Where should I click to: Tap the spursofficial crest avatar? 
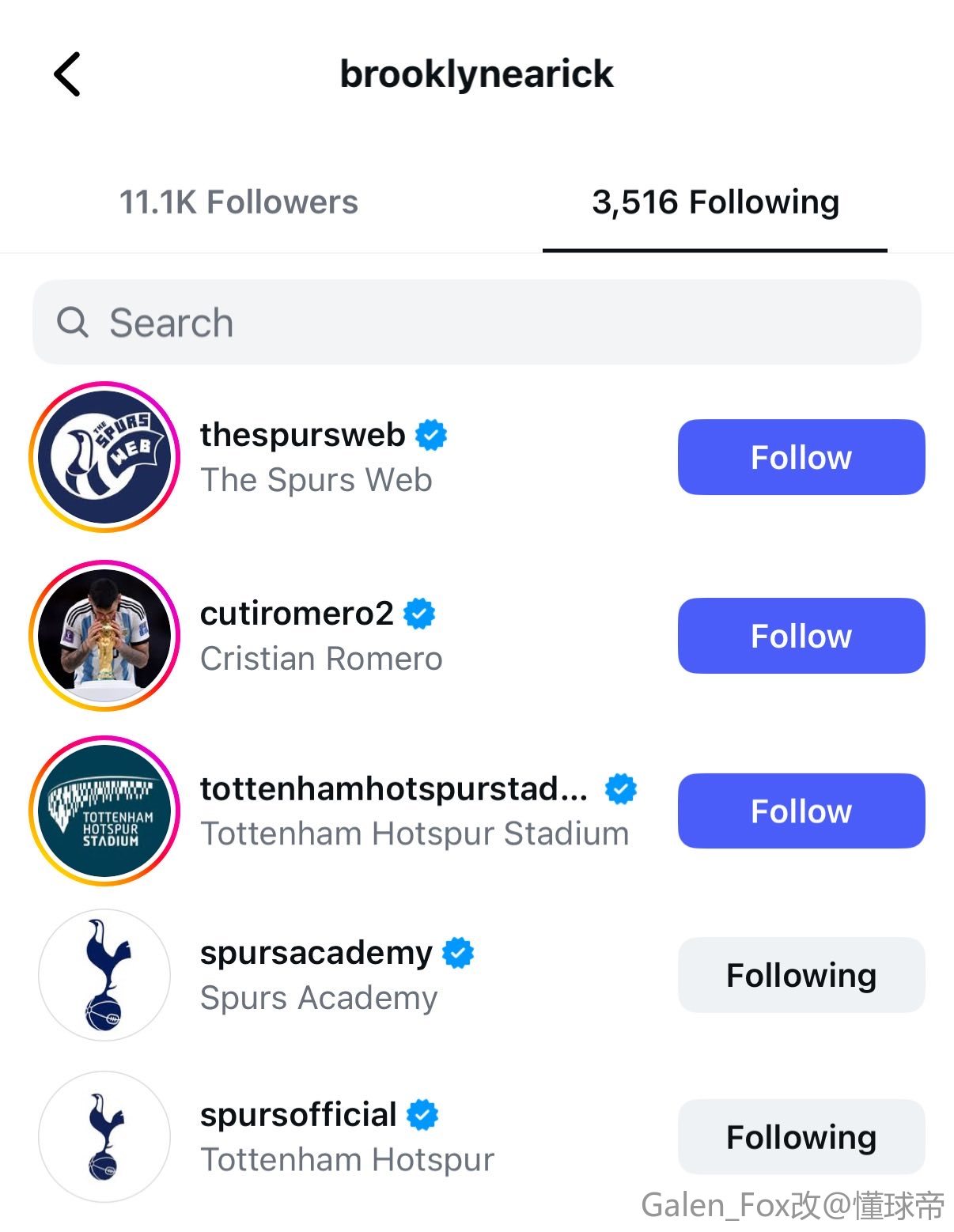click(x=104, y=1136)
